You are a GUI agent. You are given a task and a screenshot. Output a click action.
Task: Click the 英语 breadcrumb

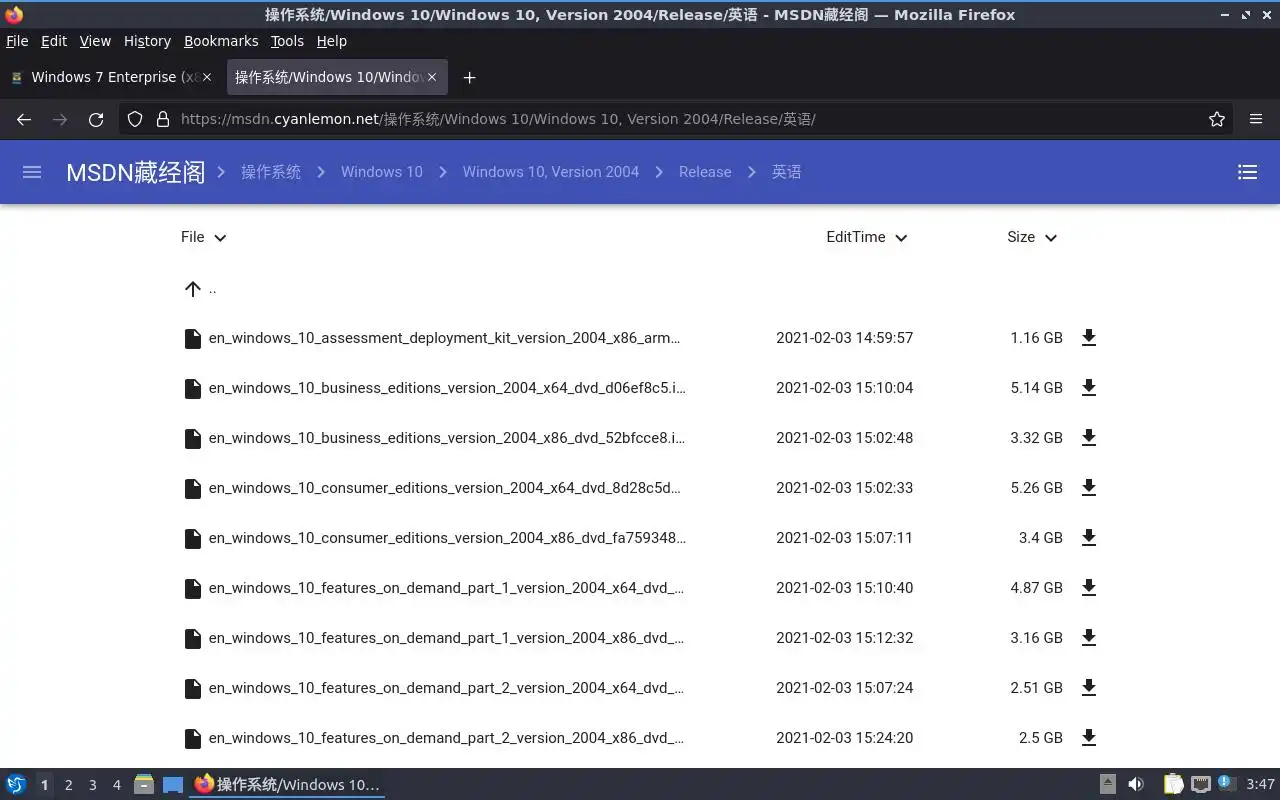pyautogui.click(x=787, y=172)
